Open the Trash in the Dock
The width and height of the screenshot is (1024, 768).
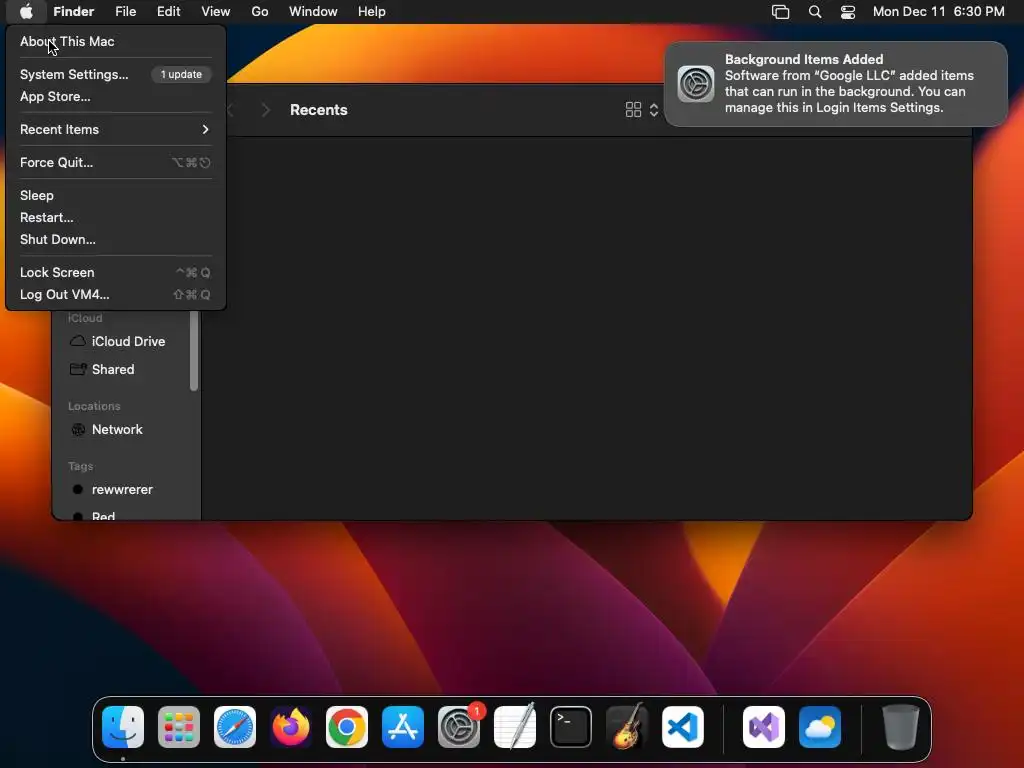point(901,727)
